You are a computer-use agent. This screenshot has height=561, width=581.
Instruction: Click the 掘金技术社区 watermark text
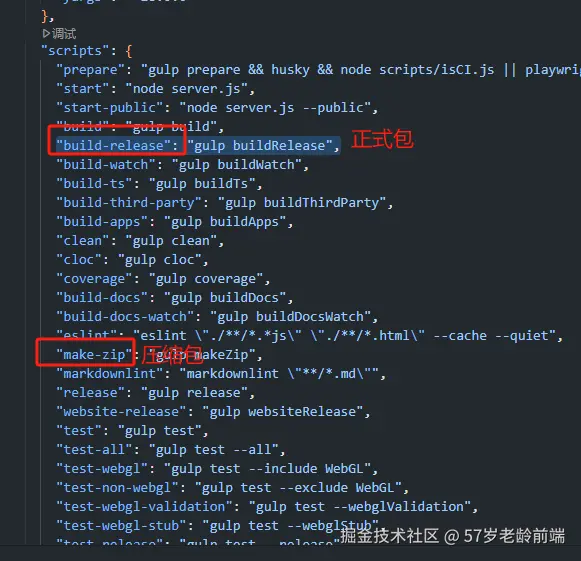click(x=389, y=536)
